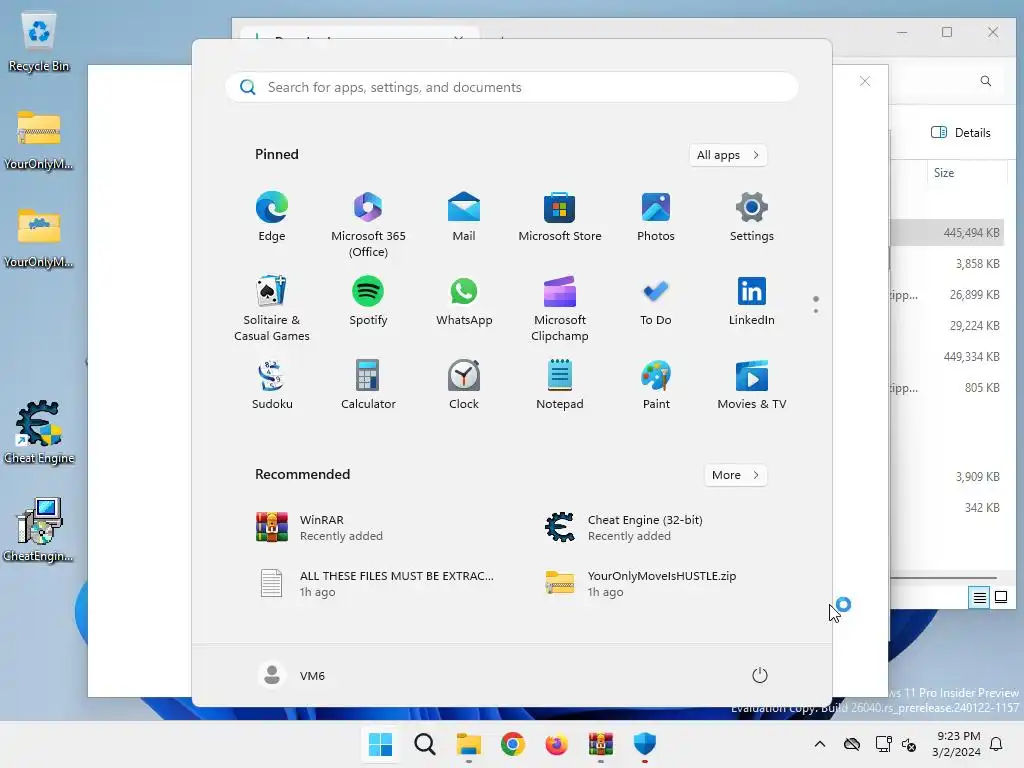This screenshot has width=1024, height=768.
Task: Open Microsoft Store
Action: click(560, 217)
